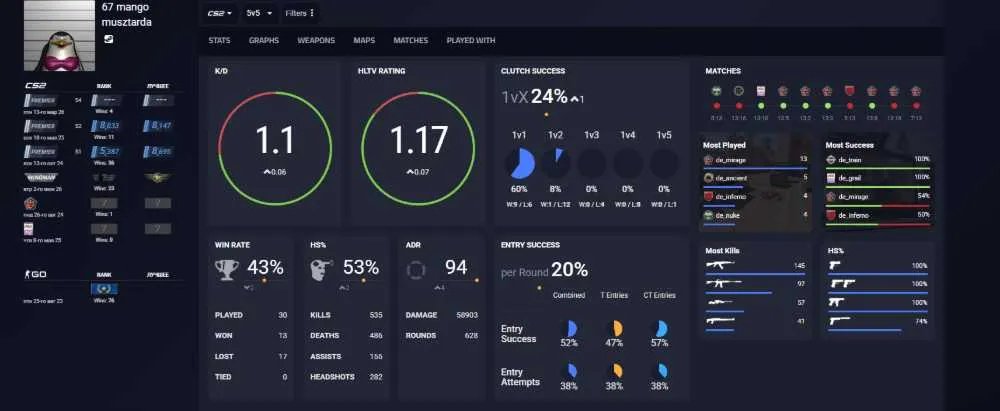Click the penguin avatar thumbnail

[59, 35]
